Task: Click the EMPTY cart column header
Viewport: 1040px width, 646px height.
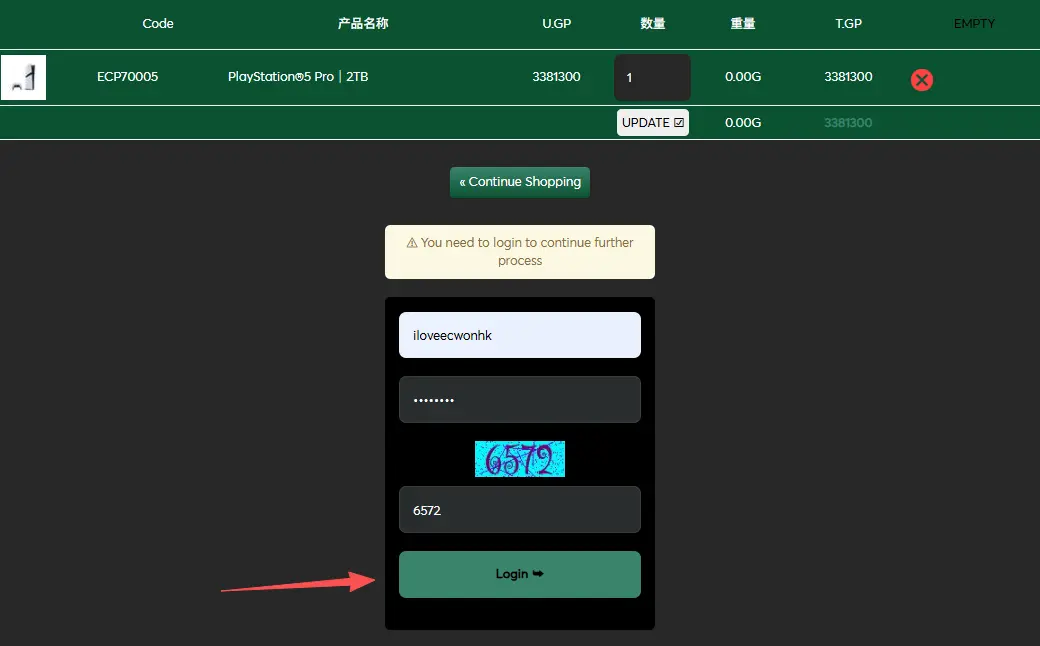Action: [974, 23]
